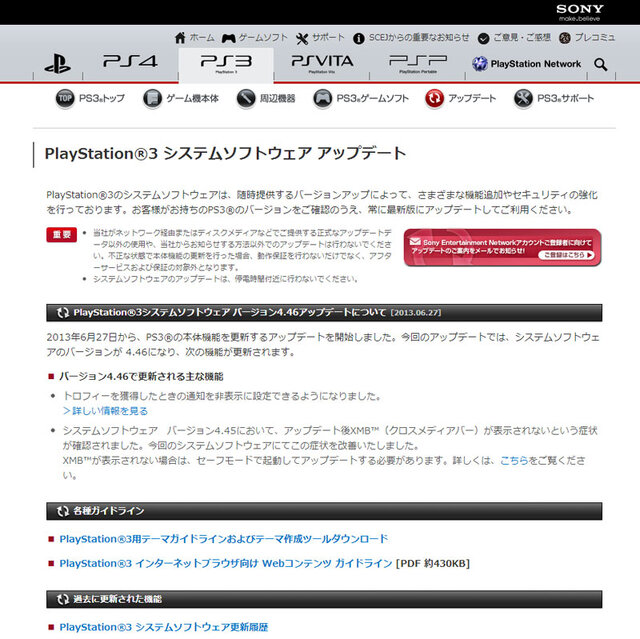Click the tools icon for PS3サポート

[x=523, y=98]
